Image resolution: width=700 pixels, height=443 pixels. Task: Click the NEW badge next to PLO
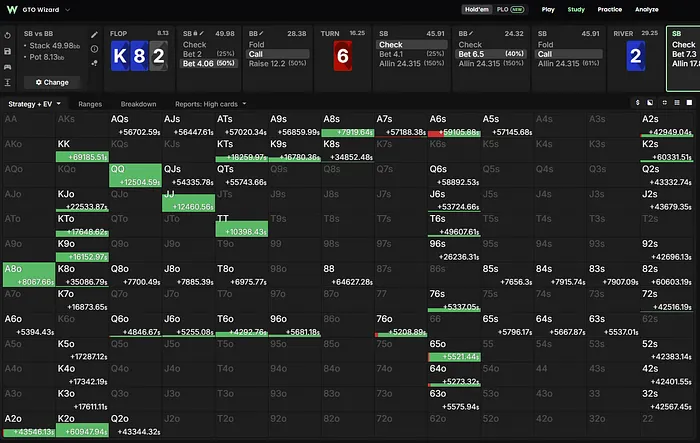517,9
